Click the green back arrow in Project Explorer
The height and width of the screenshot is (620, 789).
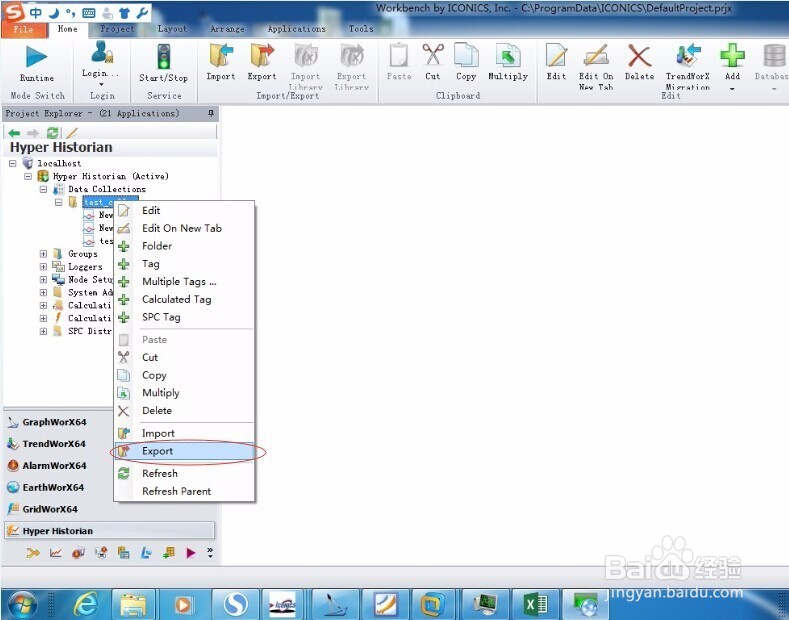point(14,133)
